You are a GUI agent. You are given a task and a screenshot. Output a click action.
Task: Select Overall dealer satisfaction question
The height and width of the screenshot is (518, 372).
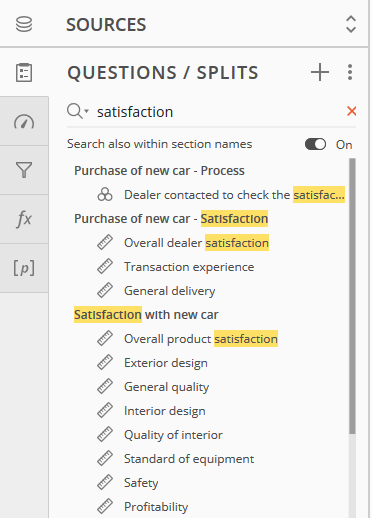coord(196,243)
